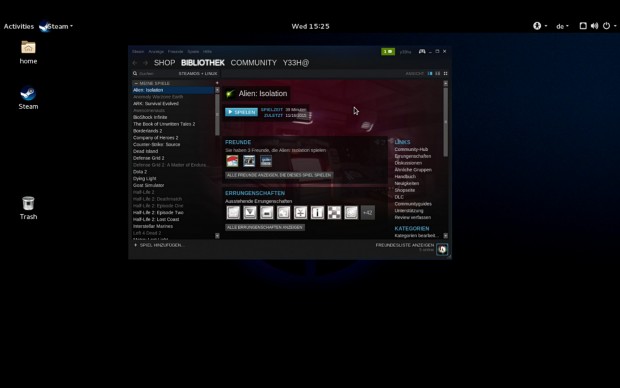Click plus button beside Meine Spiele header
The height and width of the screenshot is (388, 620).
tap(217, 83)
